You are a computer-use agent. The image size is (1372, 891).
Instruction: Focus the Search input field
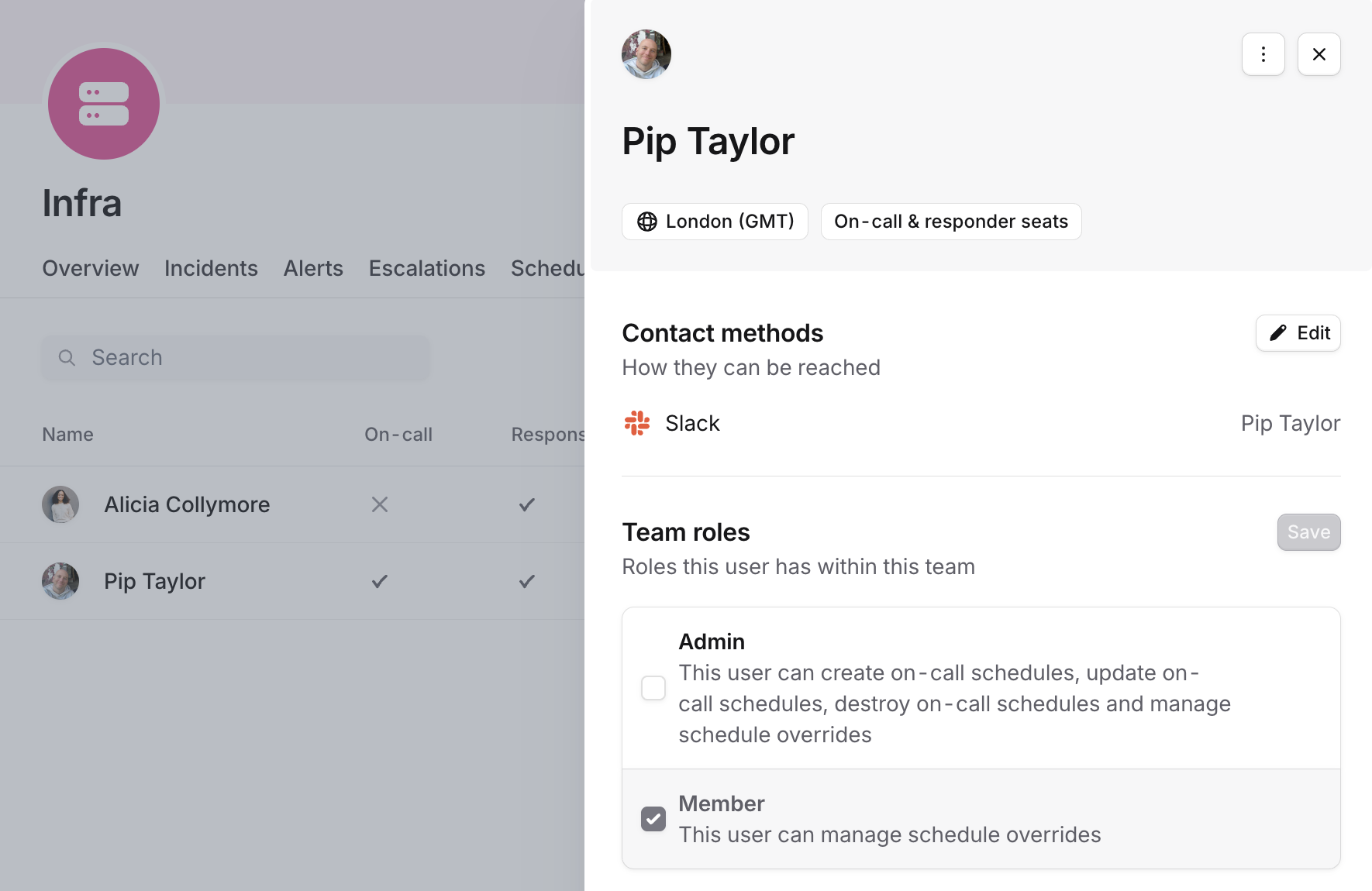pyautogui.click(x=248, y=357)
